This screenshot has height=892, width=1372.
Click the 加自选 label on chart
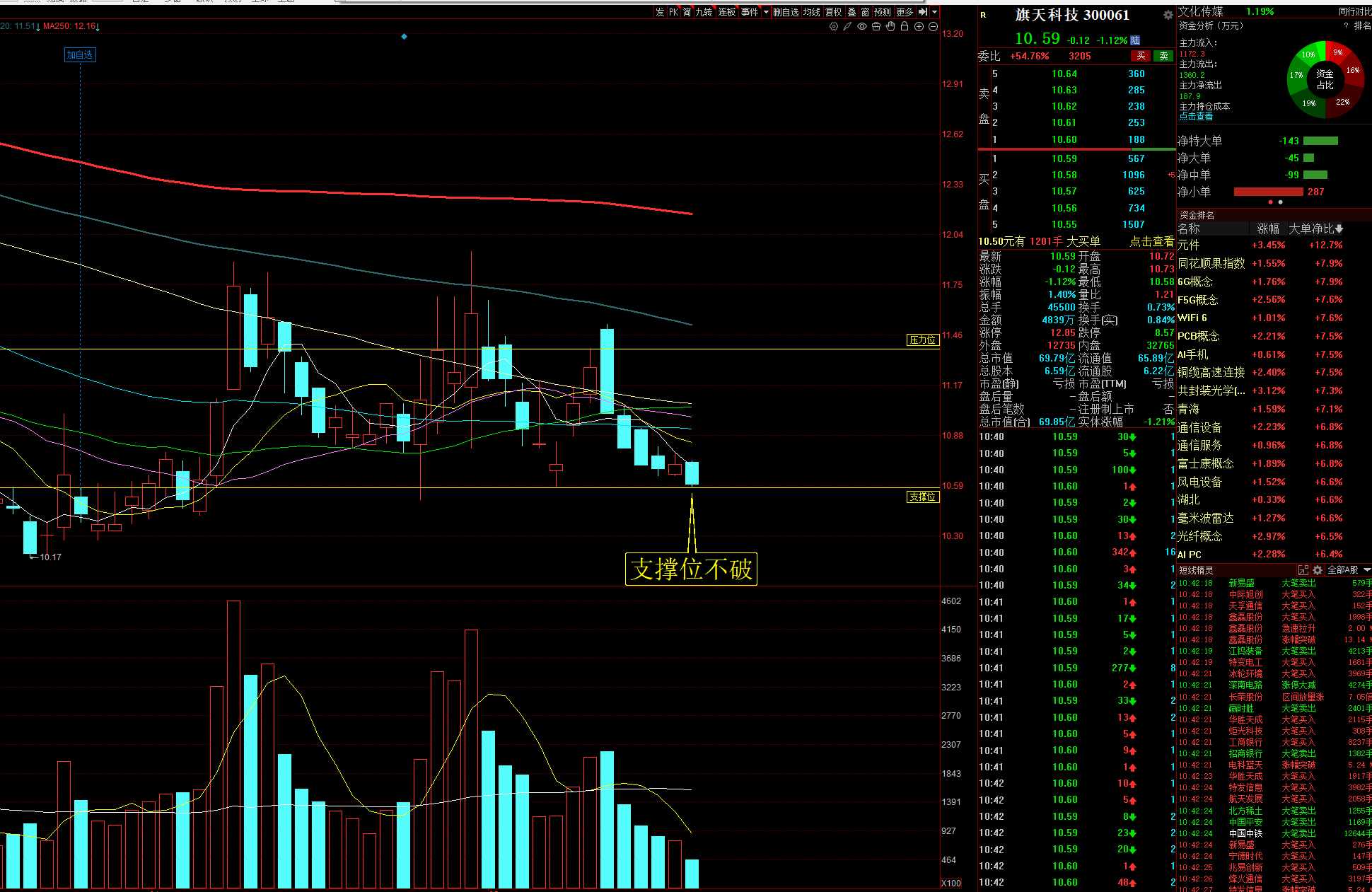80,54
